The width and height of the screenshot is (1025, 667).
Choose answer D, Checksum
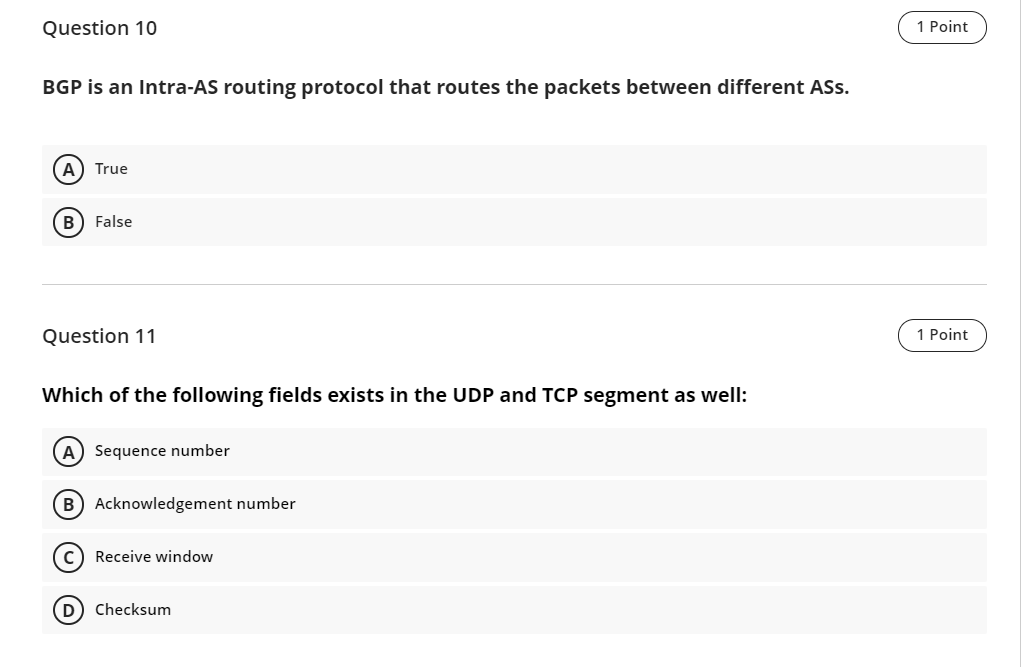pyautogui.click(x=132, y=609)
